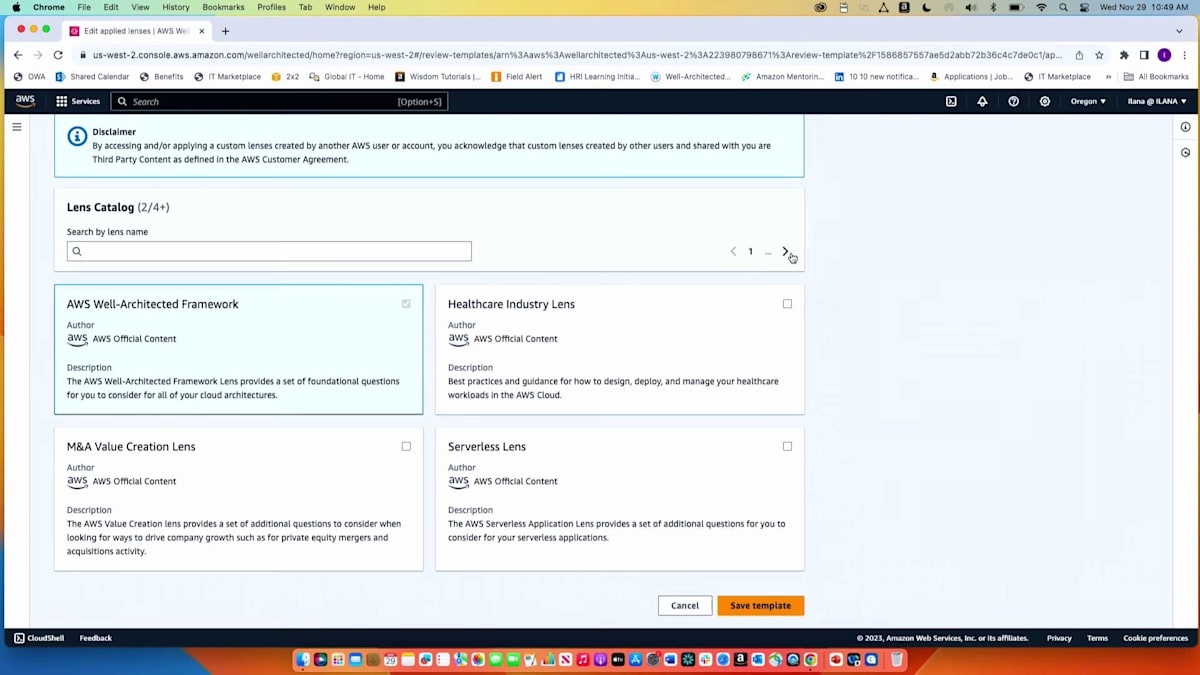Screen dimensions: 1200x675
Task: Bookmark this page with the star icon
Action: tap(1099, 55)
